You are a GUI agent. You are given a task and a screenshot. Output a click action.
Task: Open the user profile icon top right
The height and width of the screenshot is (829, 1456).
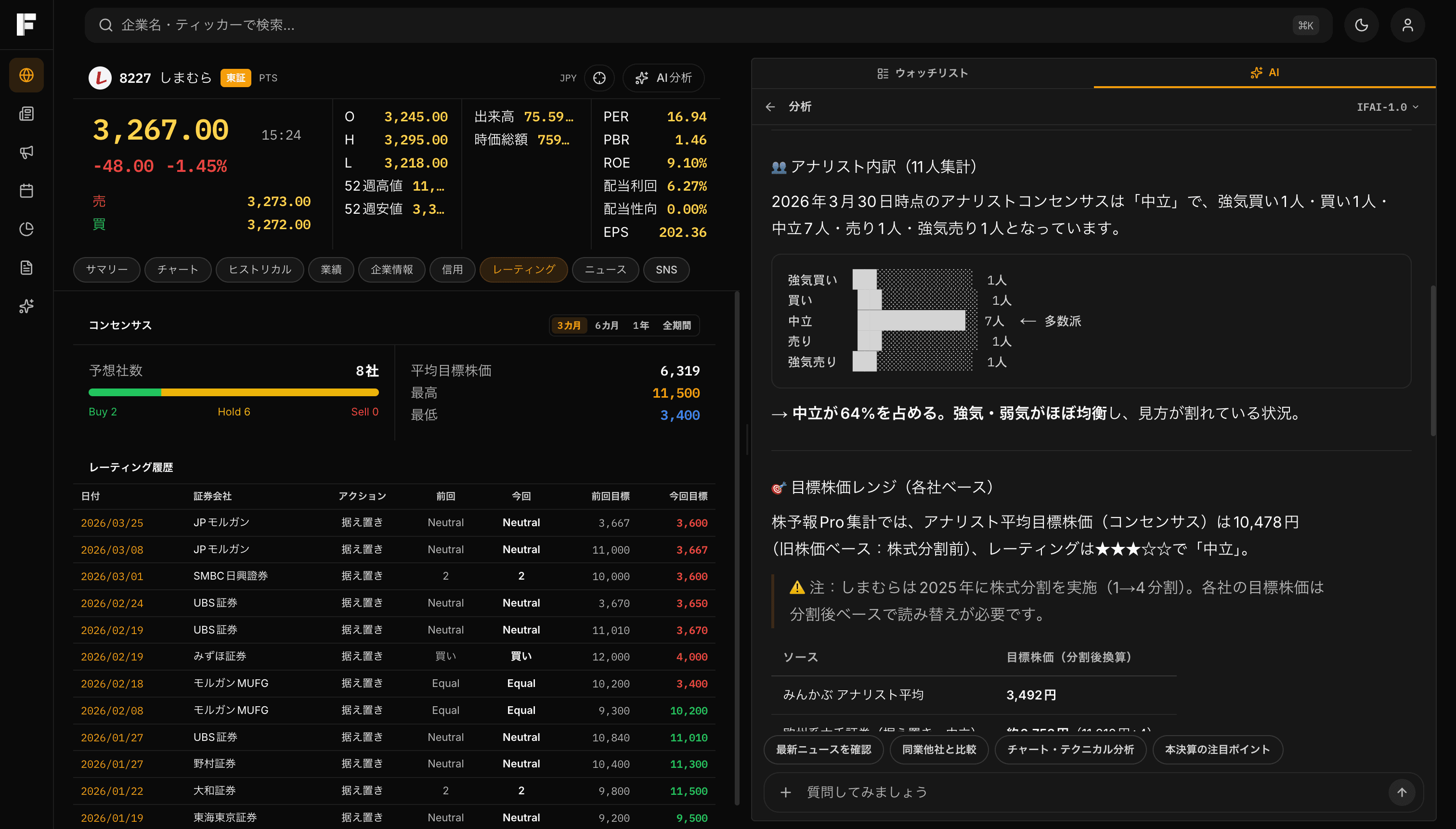point(1407,25)
